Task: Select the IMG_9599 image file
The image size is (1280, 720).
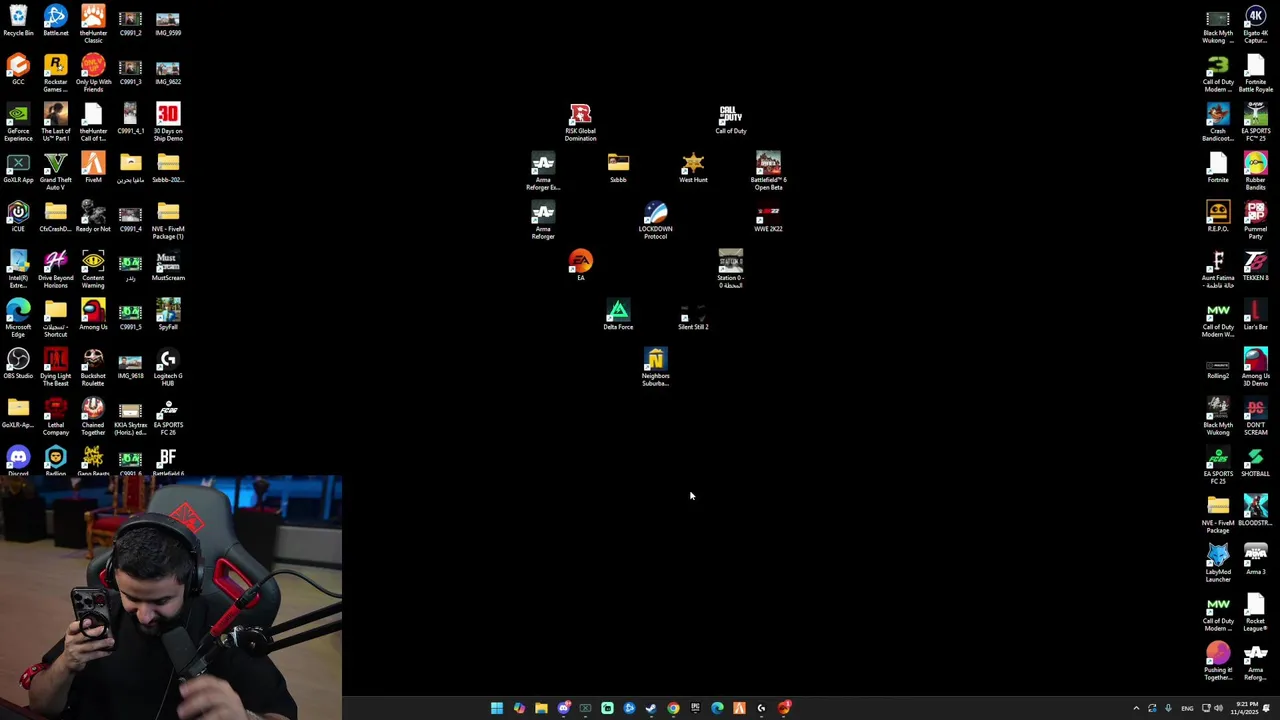Action: click(x=168, y=21)
